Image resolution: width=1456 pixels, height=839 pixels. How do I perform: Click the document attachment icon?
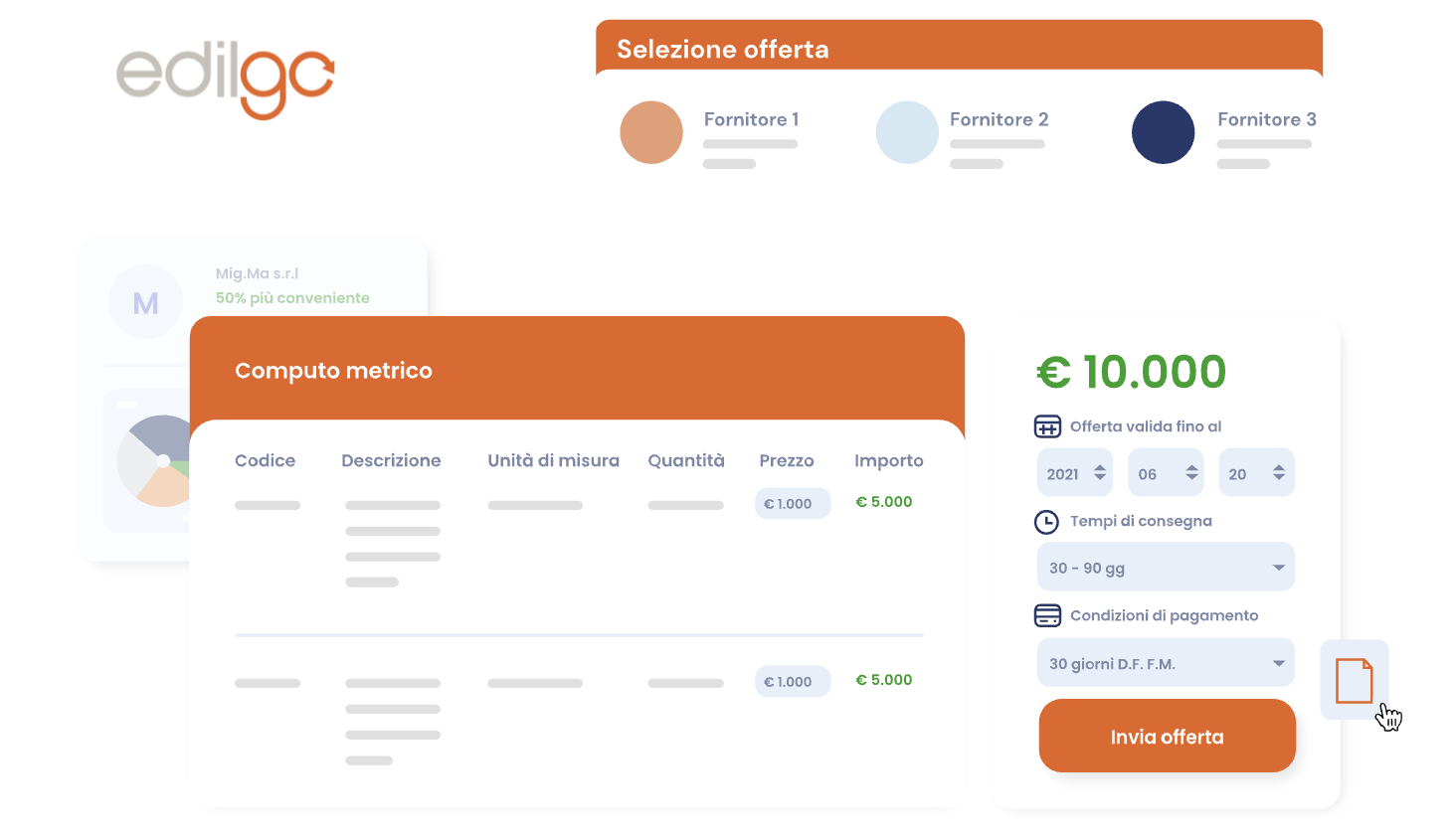click(x=1354, y=681)
